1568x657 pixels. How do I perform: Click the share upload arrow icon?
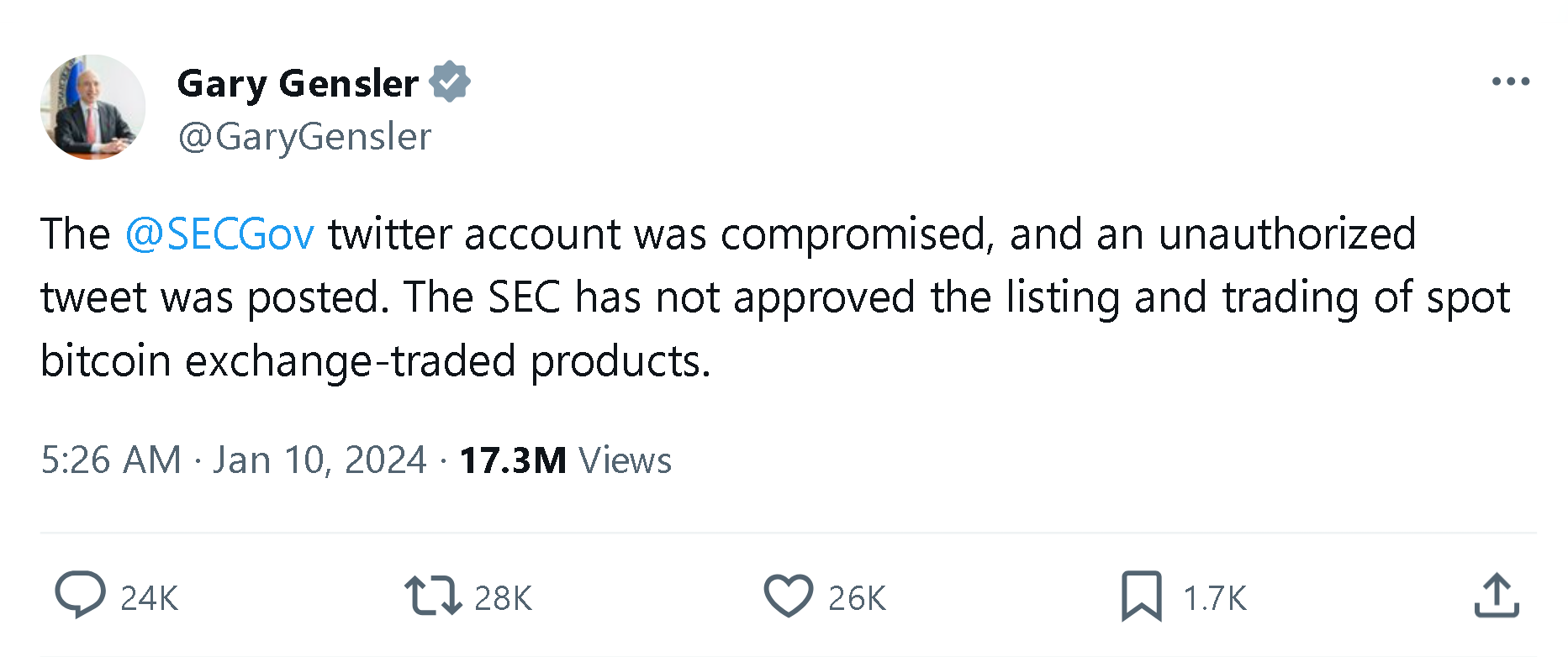[1497, 596]
